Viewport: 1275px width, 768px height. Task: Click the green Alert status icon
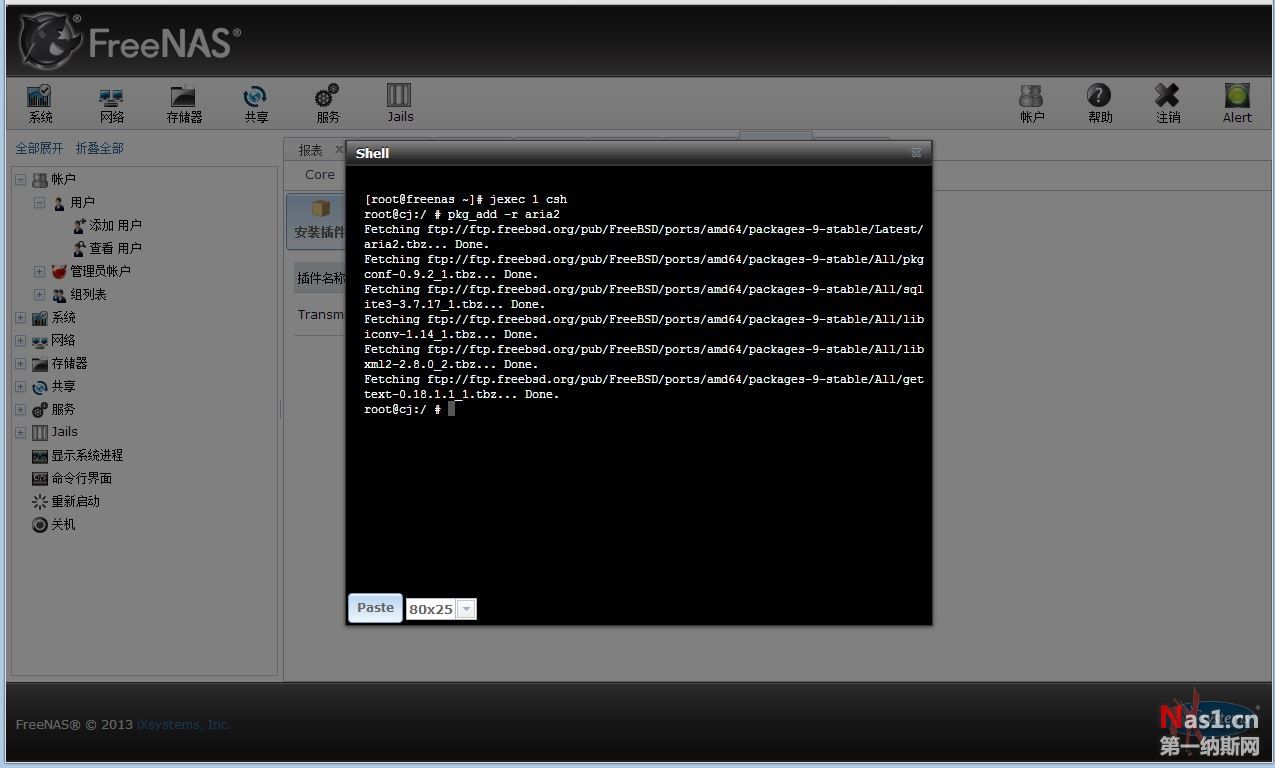pos(1237,104)
